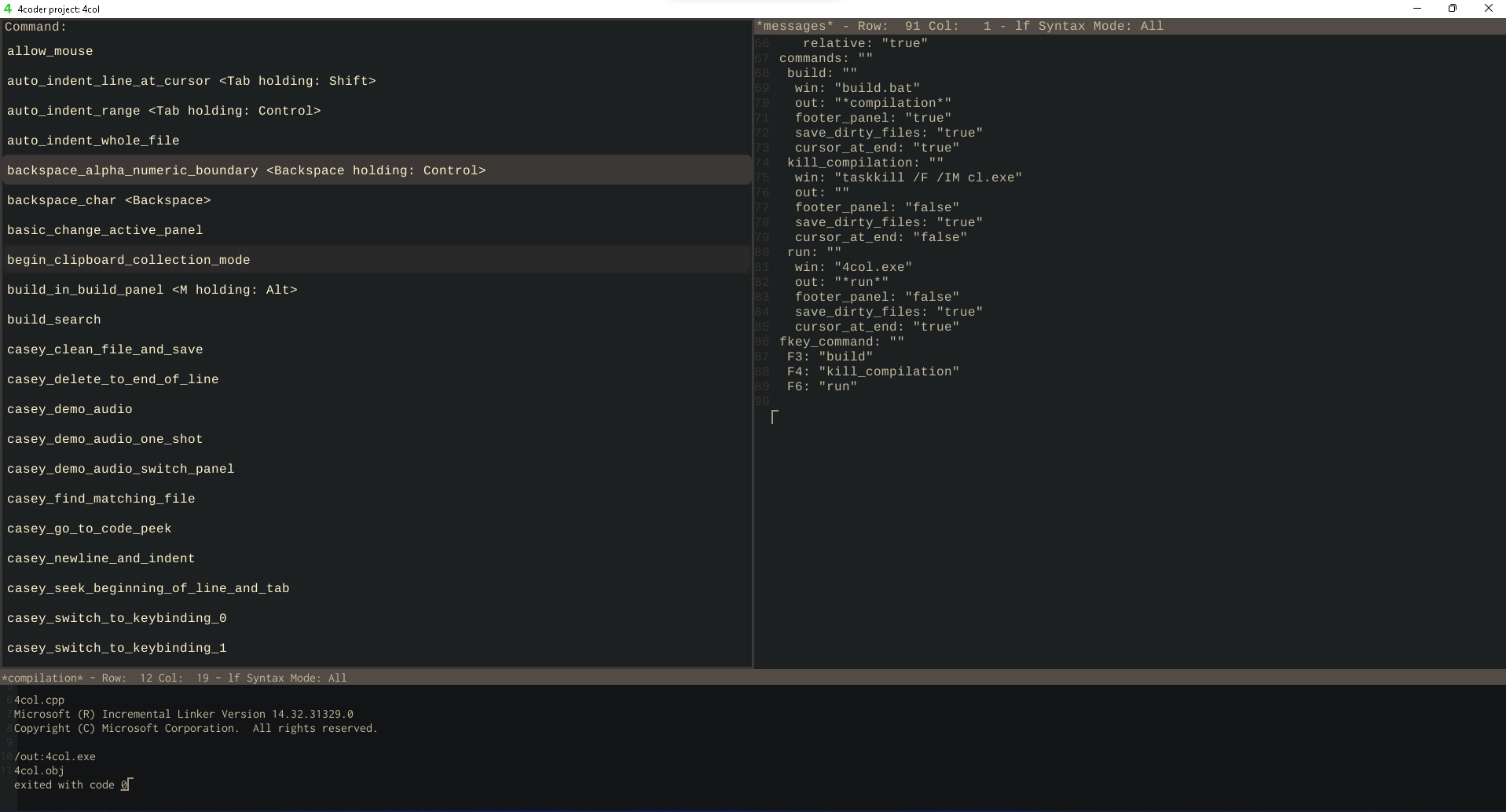Choose backspace_char command

376,200
